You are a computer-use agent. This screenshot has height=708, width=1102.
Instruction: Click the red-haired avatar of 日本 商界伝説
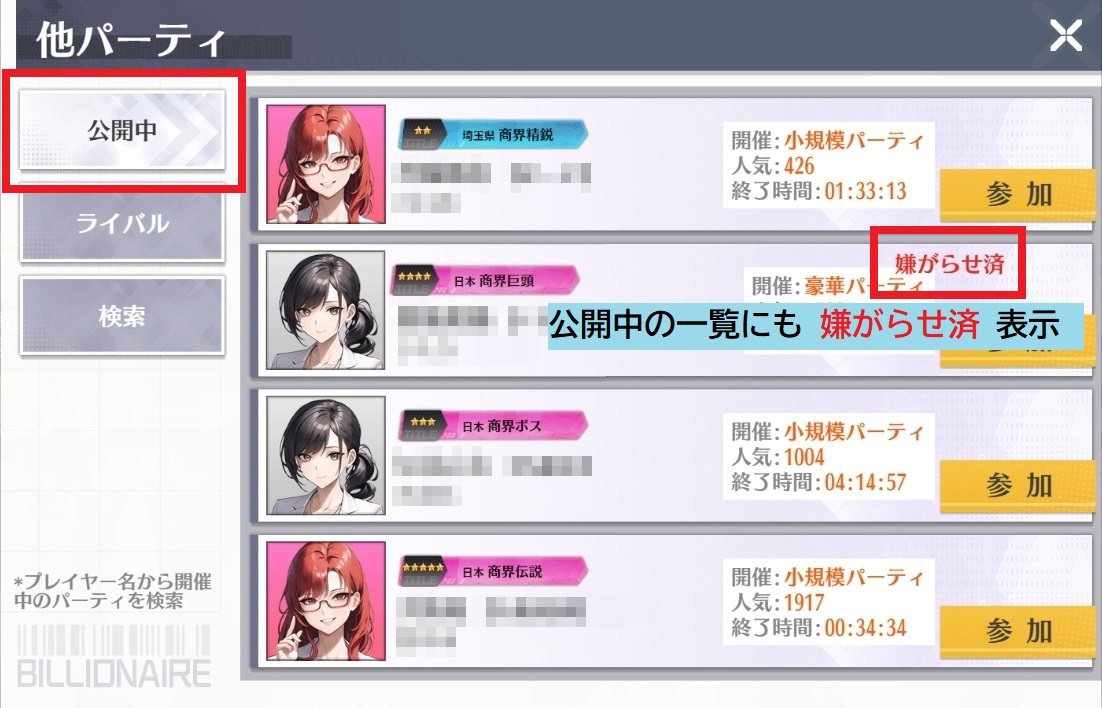[x=326, y=601]
